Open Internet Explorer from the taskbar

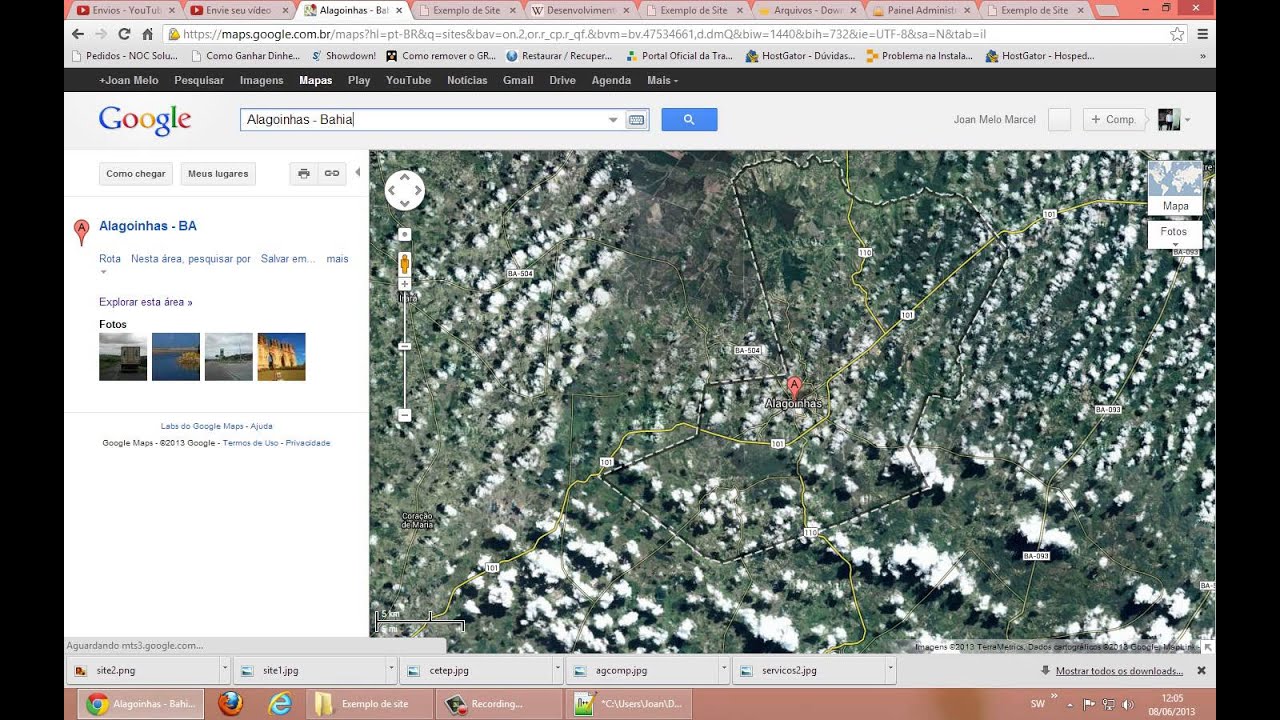[280, 704]
